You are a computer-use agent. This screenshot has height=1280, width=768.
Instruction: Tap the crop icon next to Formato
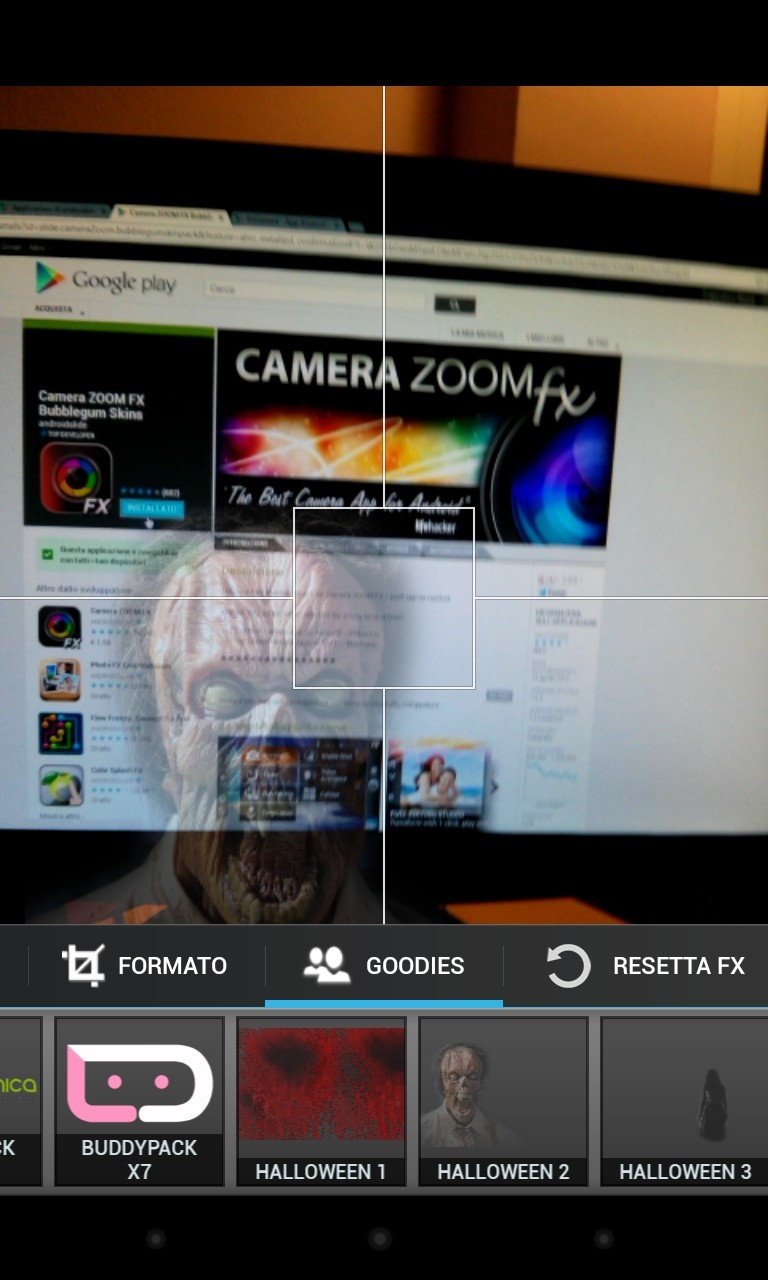pyautogui.click(x=82, y=966)
